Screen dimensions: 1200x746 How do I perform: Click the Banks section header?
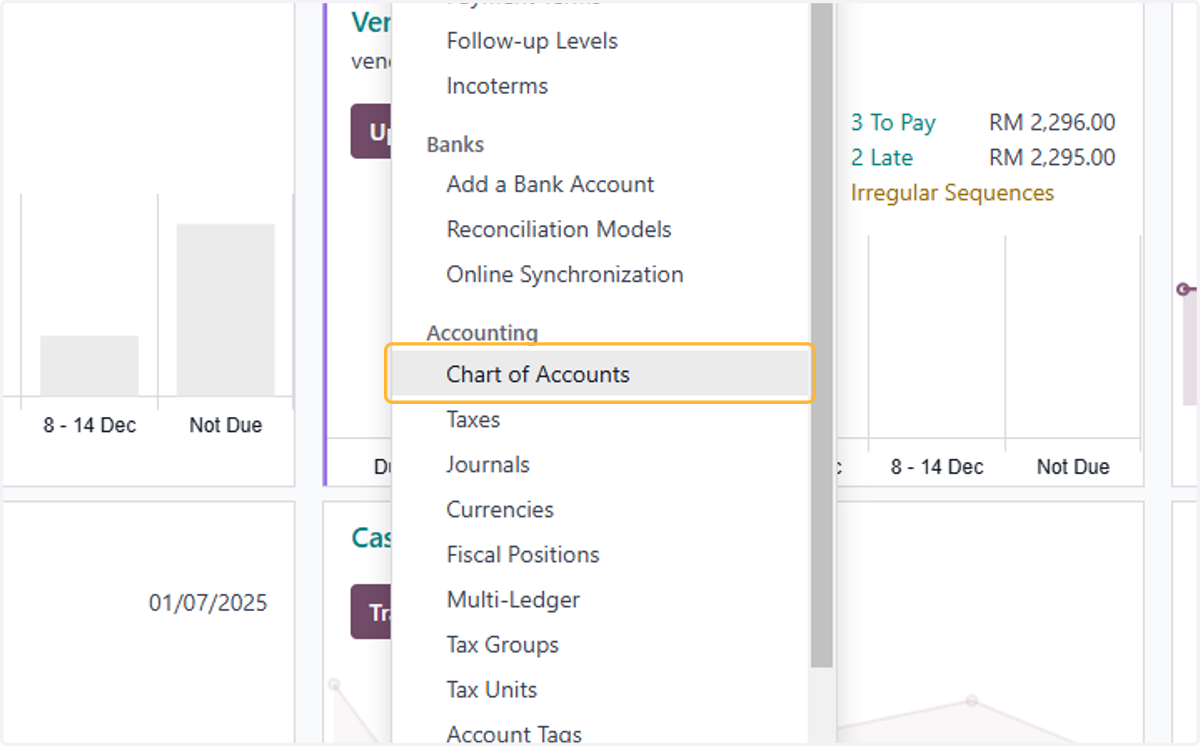click(x=455, y=144)
